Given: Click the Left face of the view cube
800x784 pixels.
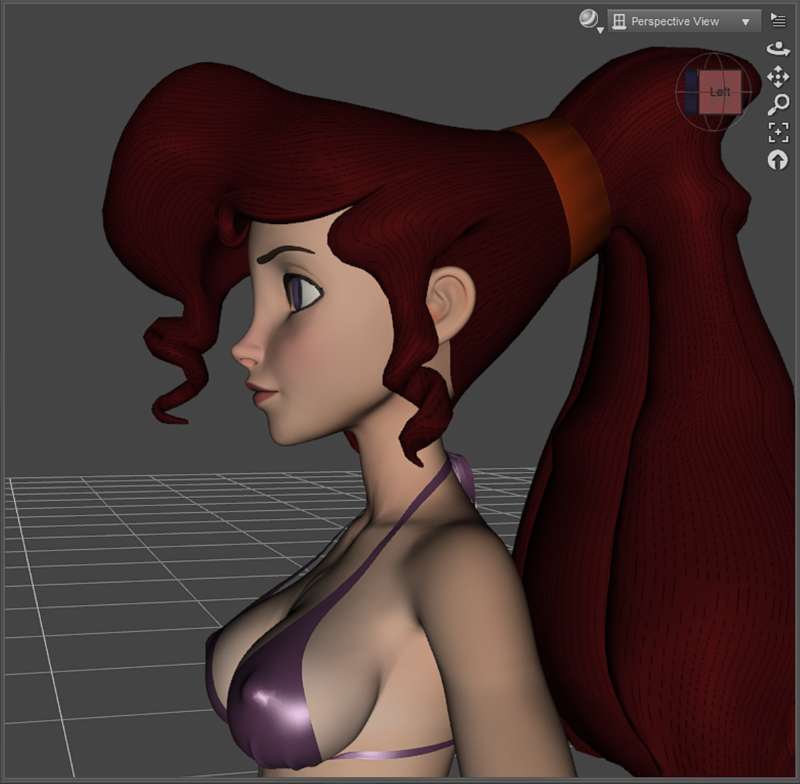Looking at the screenshot, I should [719, 92].
